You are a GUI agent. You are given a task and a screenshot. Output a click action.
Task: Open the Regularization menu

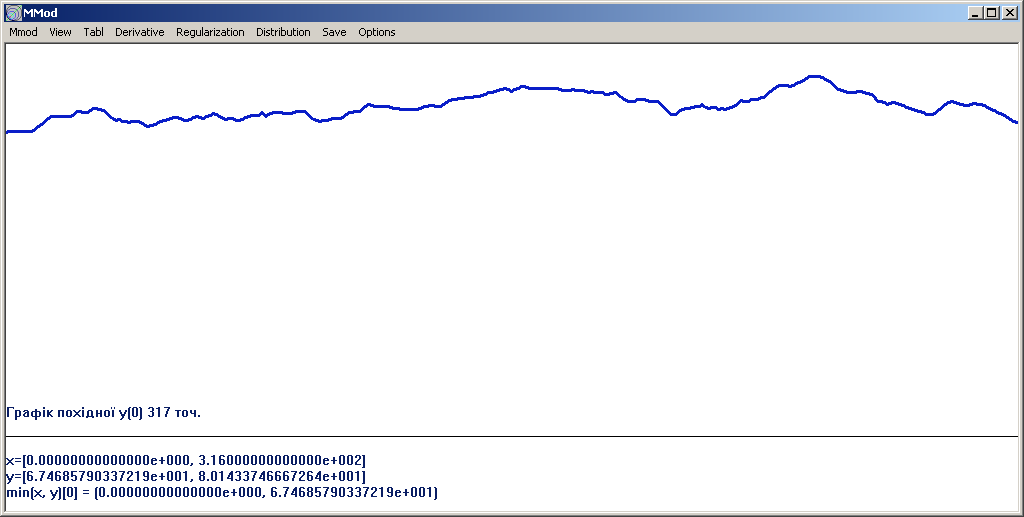coord(210,32)
